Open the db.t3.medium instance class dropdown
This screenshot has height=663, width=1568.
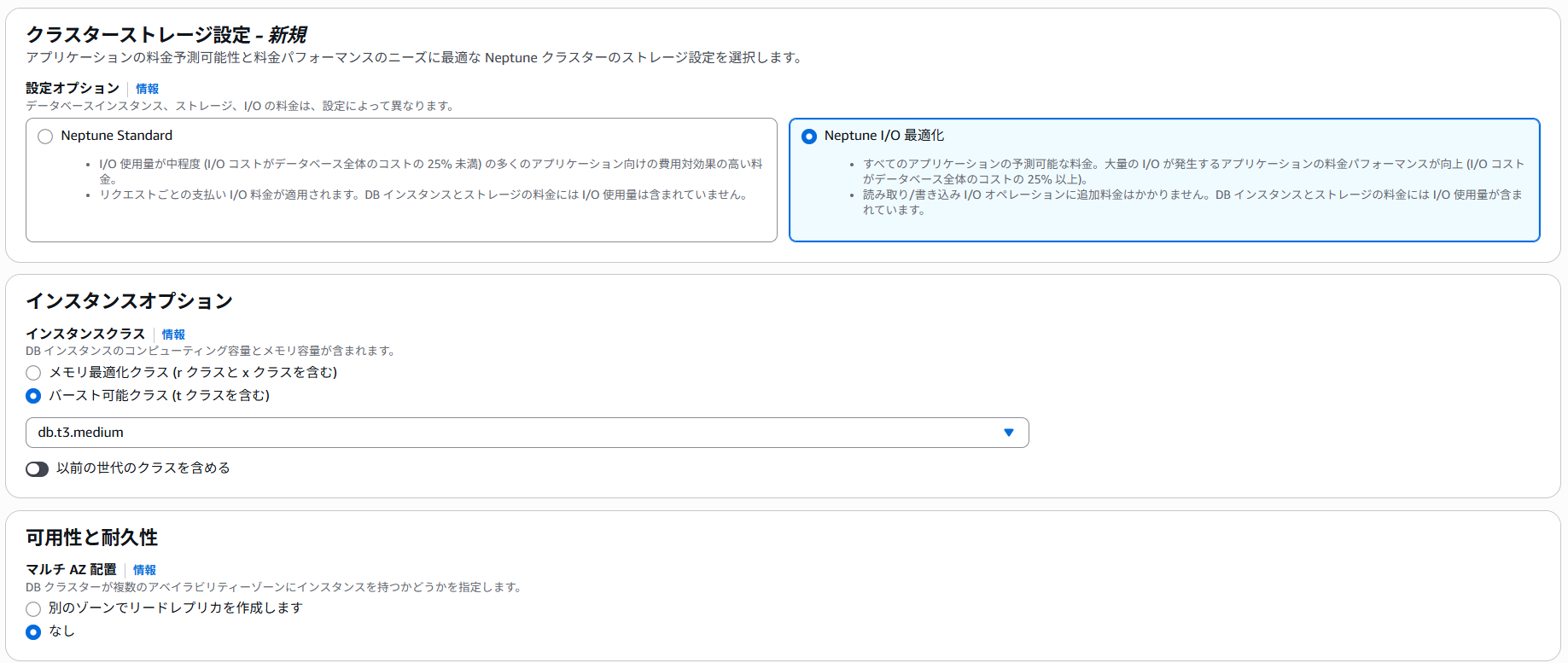point(527,433)
